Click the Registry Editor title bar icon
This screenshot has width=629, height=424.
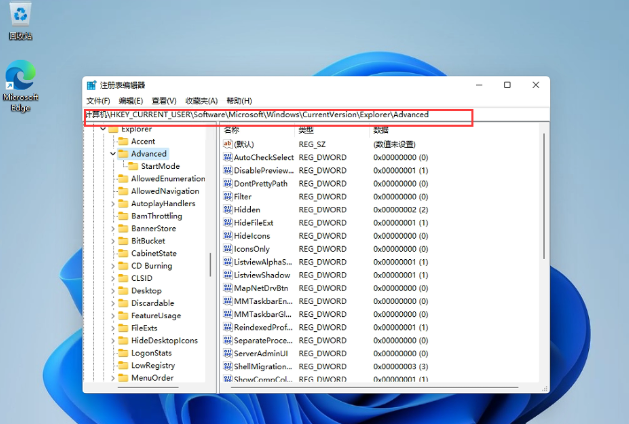[x=92, y=86]
